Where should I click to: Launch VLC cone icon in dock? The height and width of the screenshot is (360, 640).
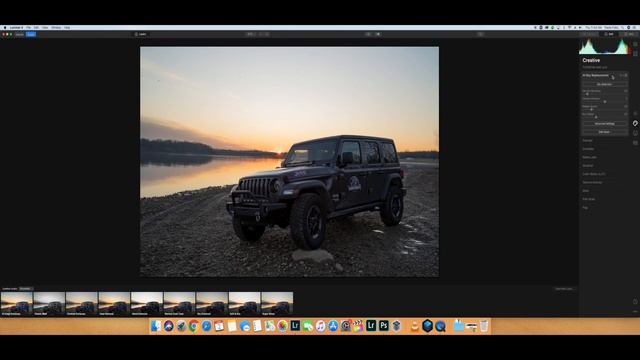click(x=414, y=326)
